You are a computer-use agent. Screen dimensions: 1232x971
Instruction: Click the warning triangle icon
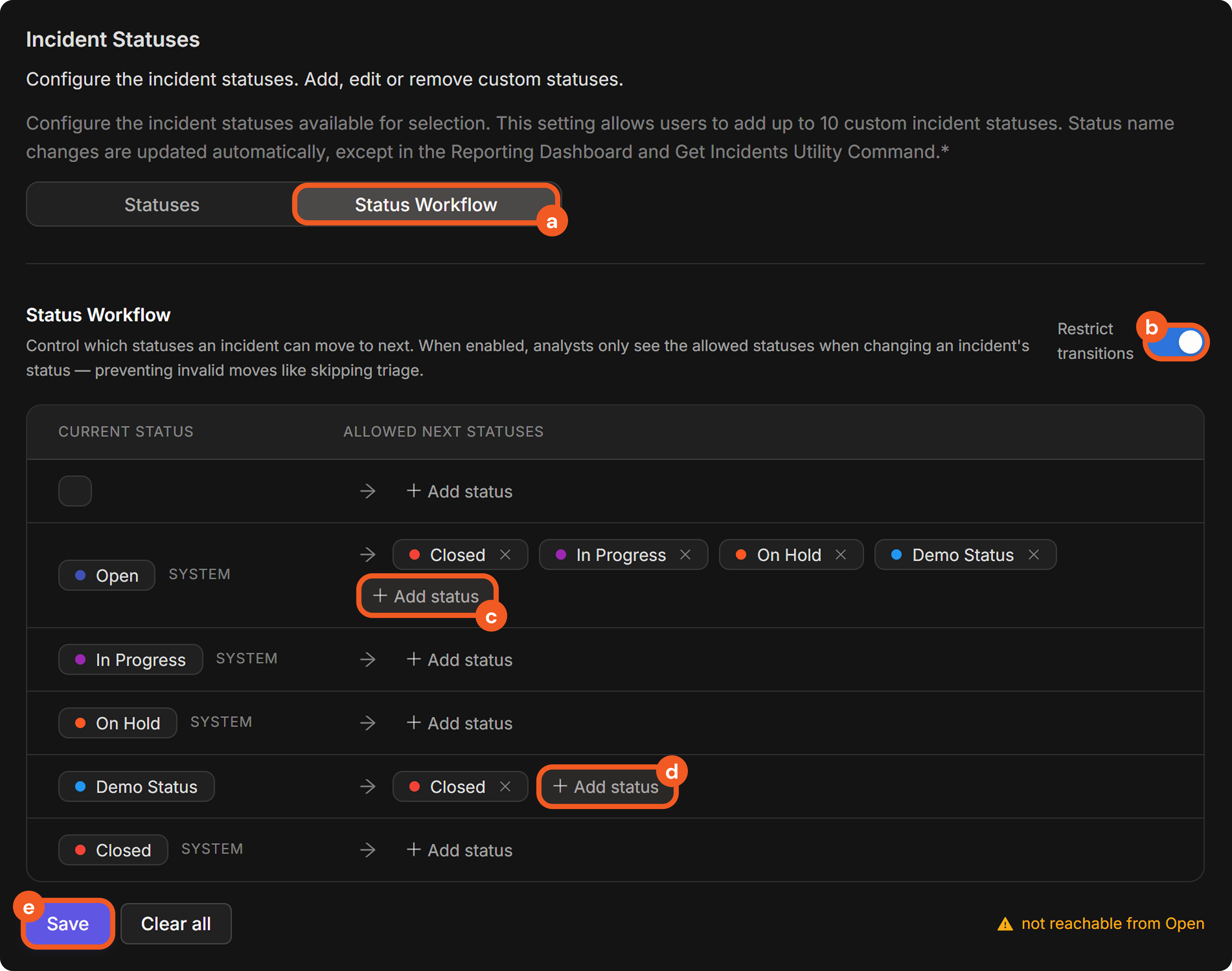point(1005,924)
